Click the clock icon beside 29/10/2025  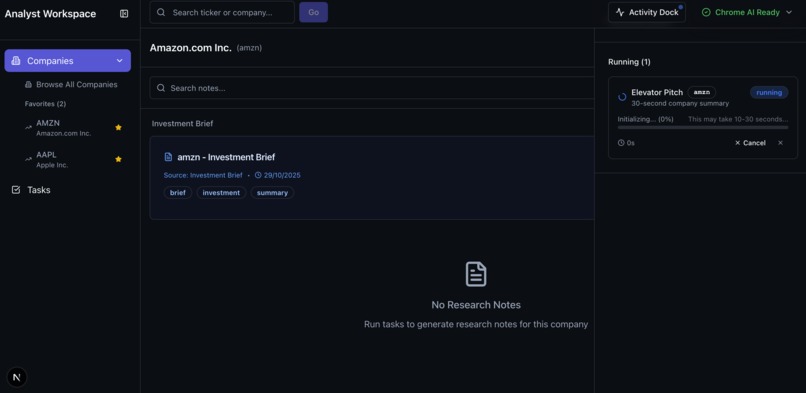pos(258,175)
